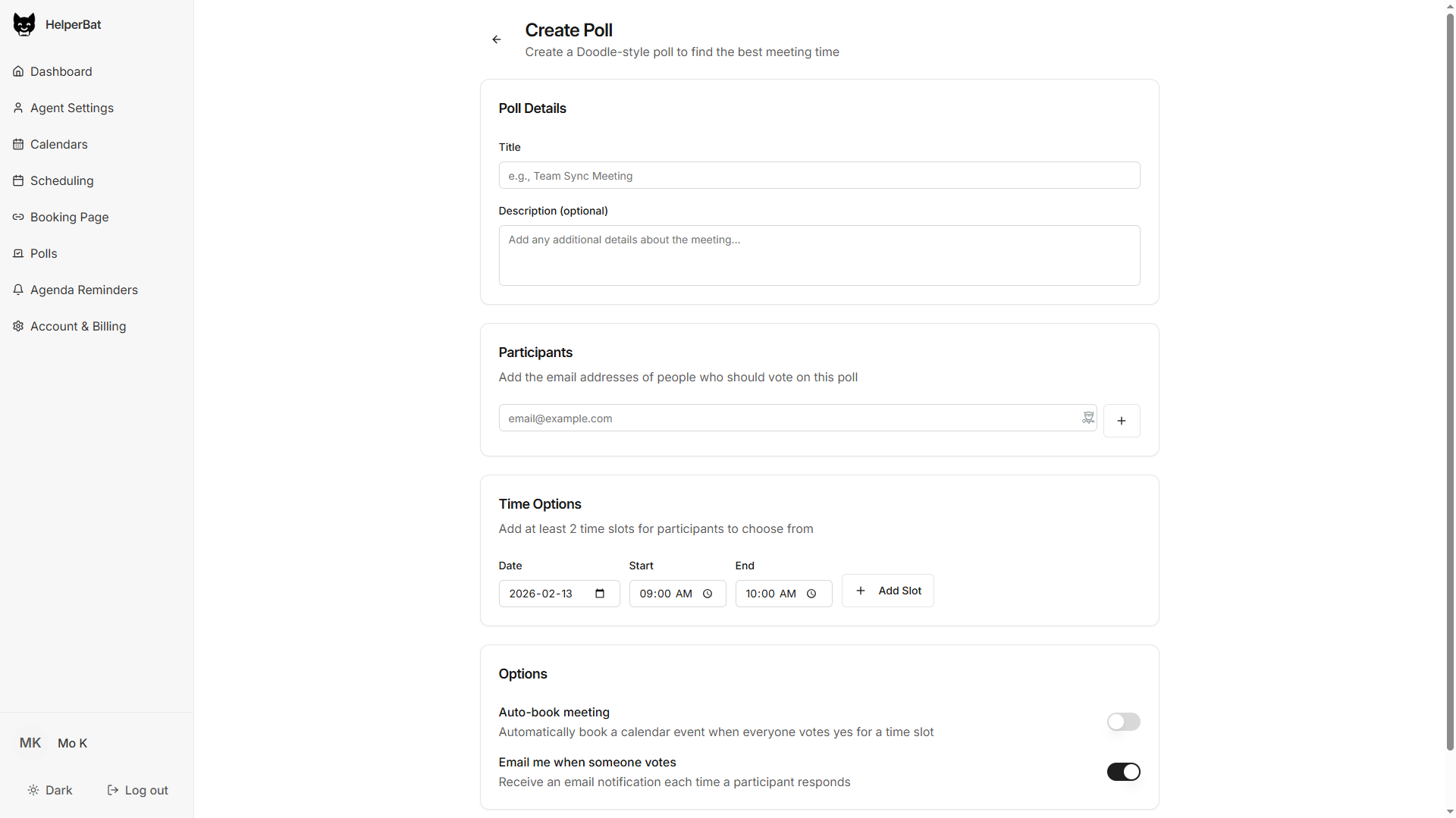Select the Agent Settings sidebar icon
The height and width of the screenshot is (818, 1456).
point(18,108)
